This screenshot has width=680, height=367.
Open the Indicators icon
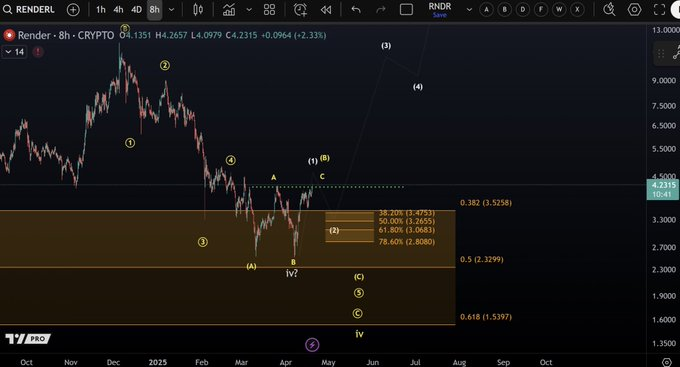229,10
